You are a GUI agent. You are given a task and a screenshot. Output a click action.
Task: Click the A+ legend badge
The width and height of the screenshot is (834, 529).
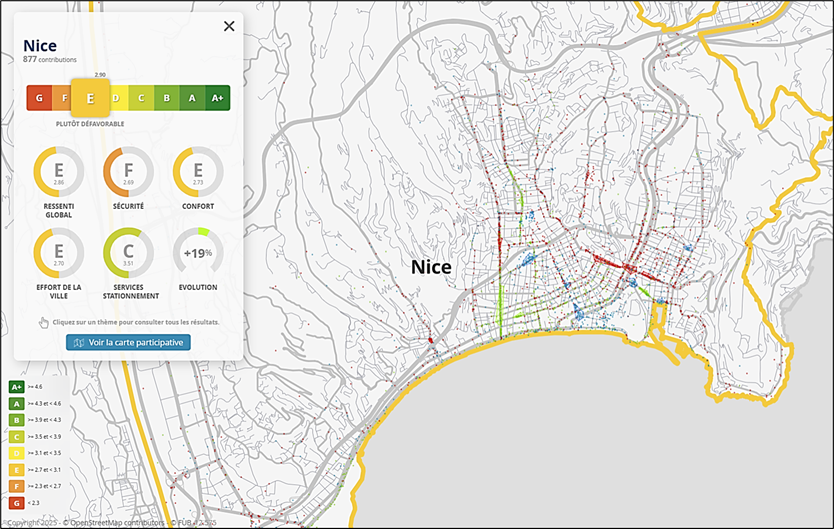(x=16, y=386)
